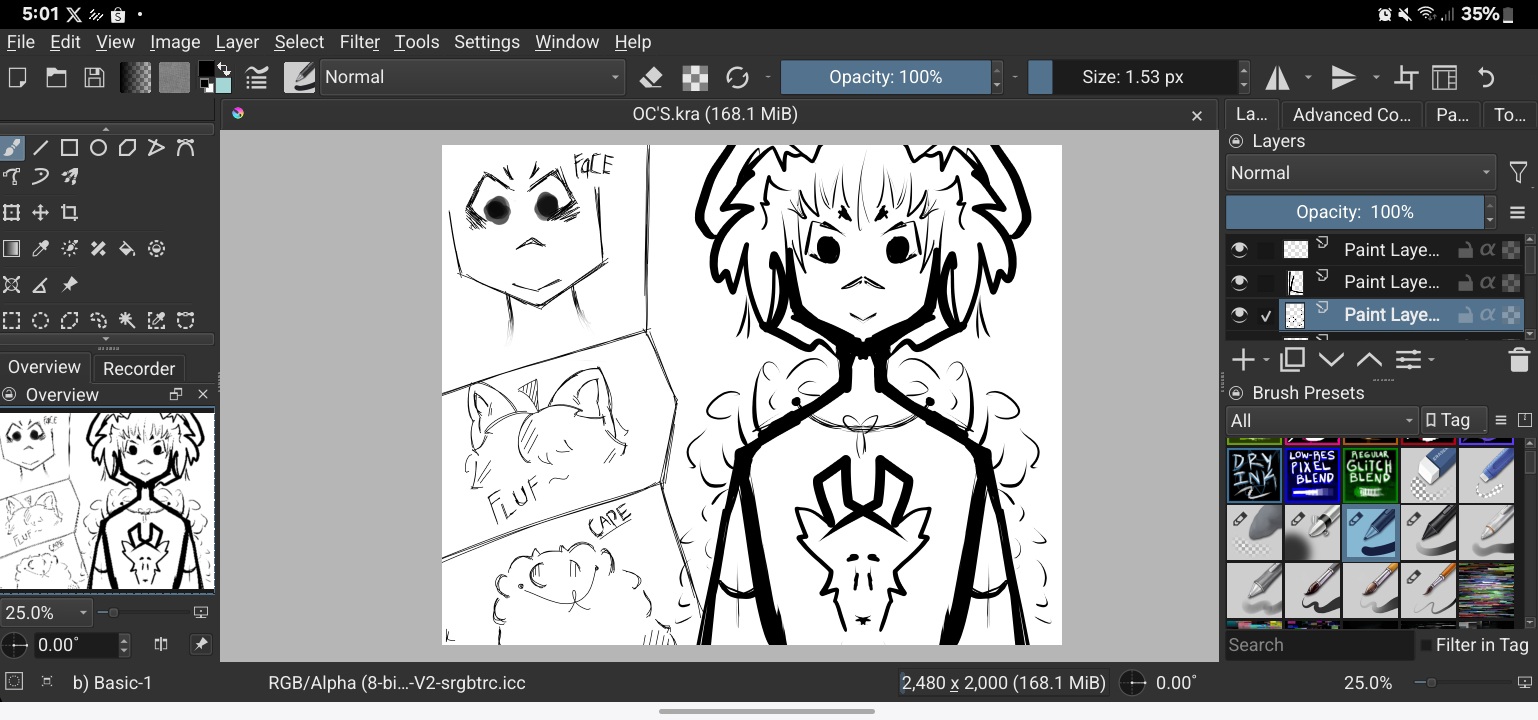Toggle the lock on highlighted Paint Layer
The height and width of the screenshot is (720, 1538).
(x=1465, y=315)
